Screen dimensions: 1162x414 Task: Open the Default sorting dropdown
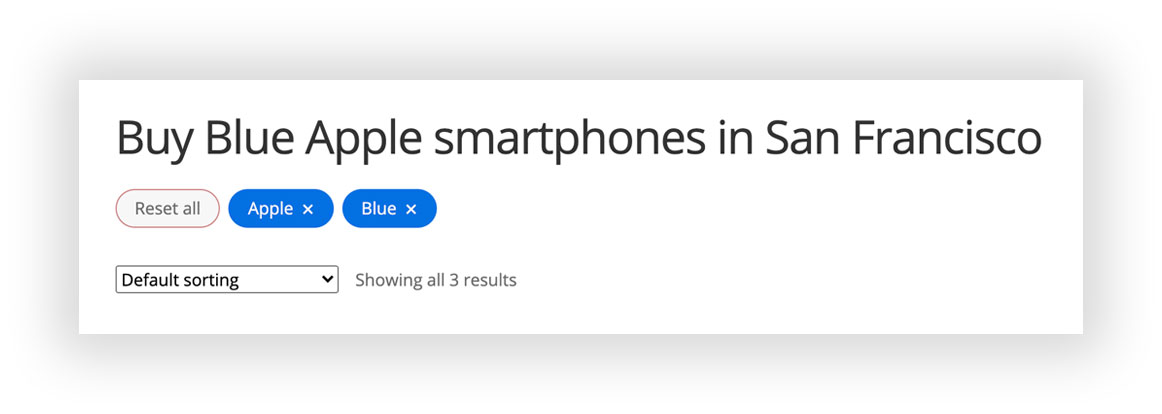tap(227, 280)
